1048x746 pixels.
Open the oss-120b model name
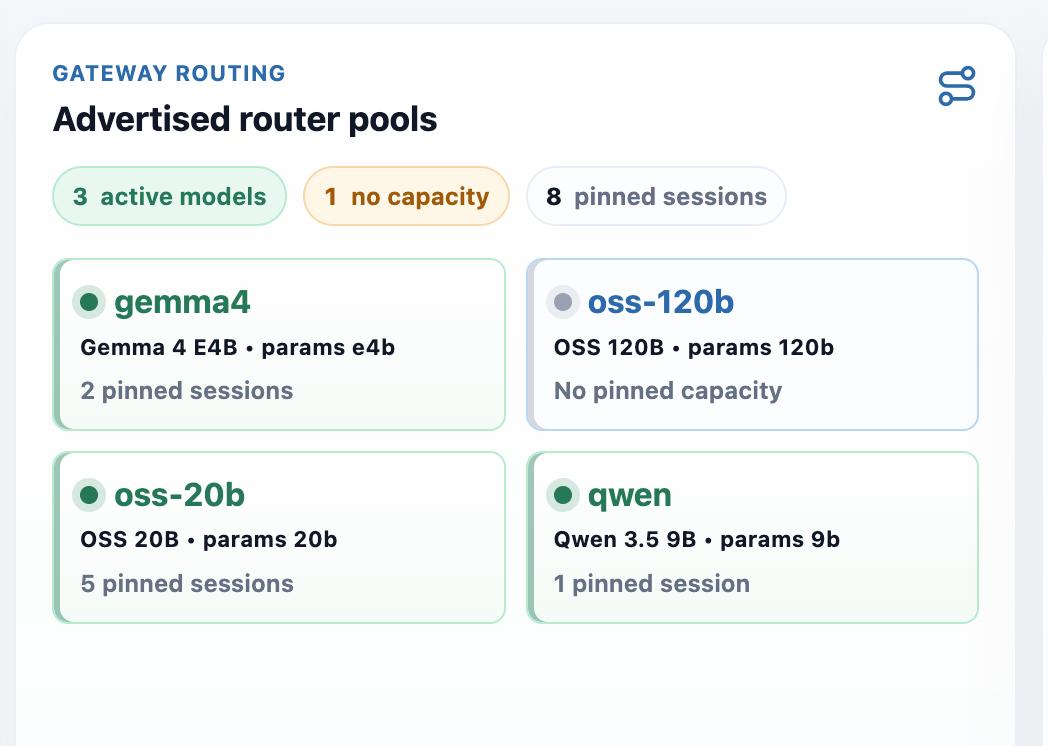660,302
